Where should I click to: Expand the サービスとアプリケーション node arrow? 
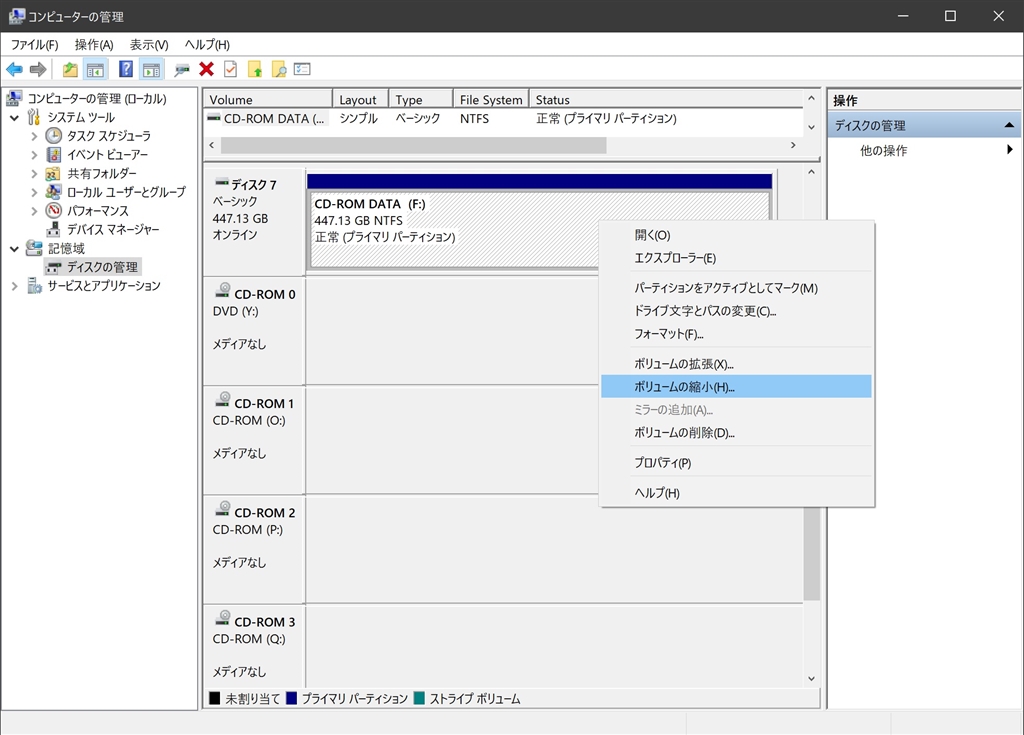point(14,286)
